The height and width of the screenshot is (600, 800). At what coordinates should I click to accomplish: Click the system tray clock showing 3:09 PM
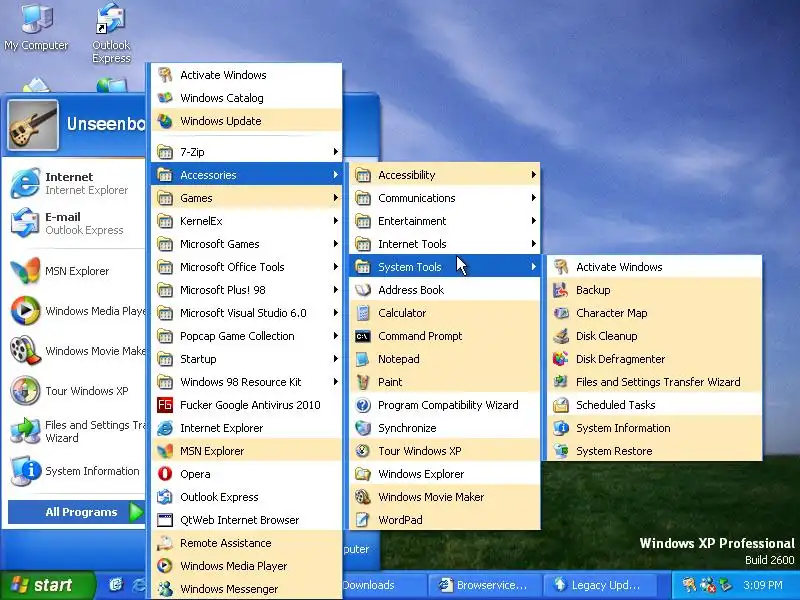click(x=763, y=585)
